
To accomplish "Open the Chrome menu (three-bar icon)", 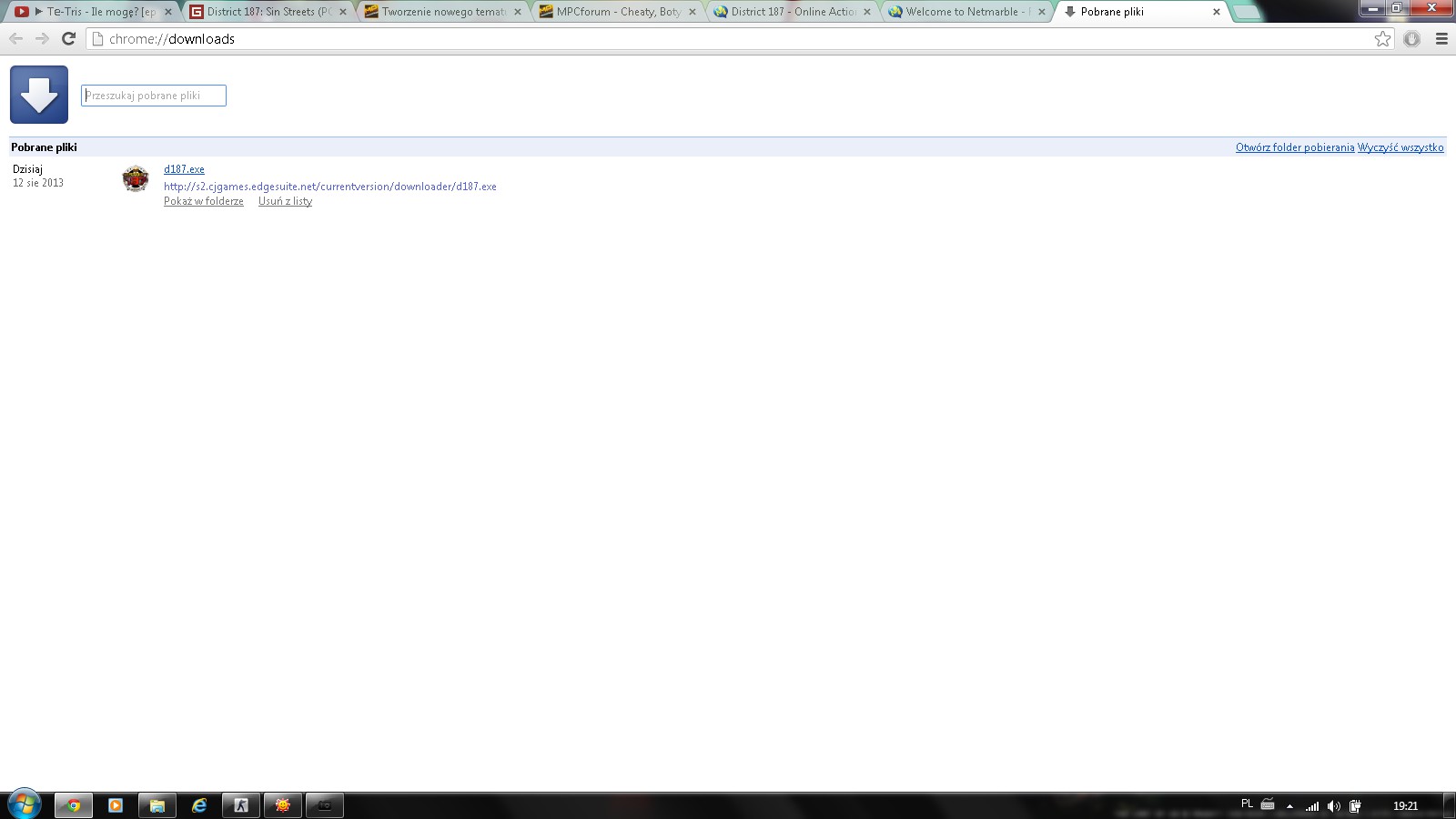I will tap(1441, 38).
